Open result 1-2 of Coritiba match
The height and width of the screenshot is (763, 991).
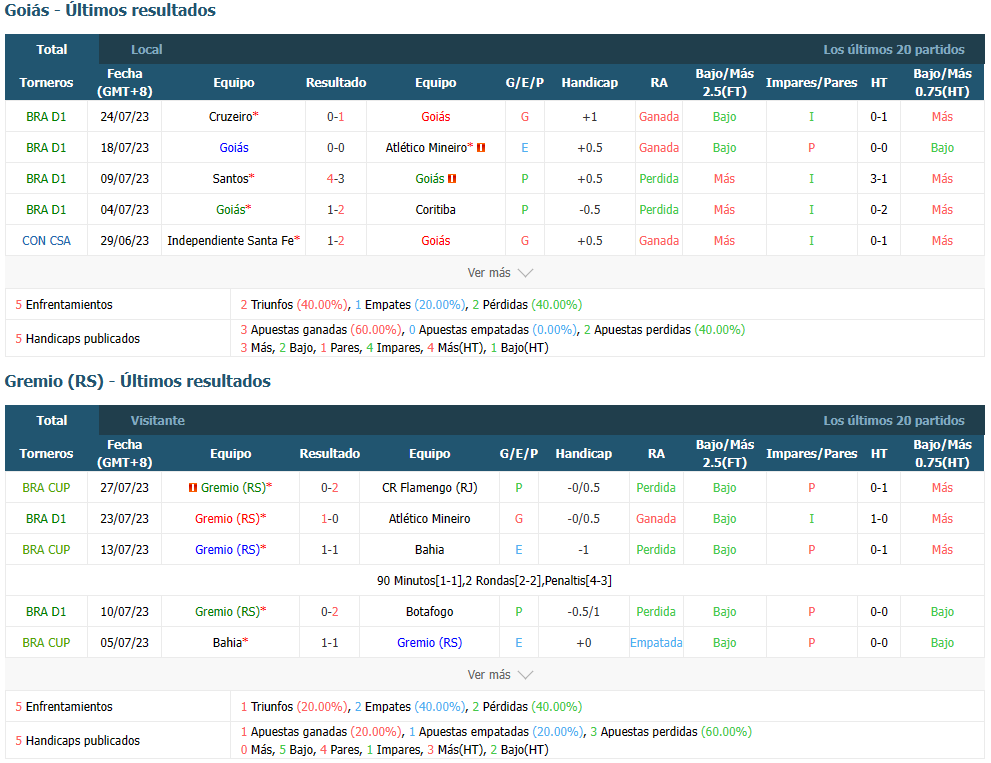click(336, 210)
